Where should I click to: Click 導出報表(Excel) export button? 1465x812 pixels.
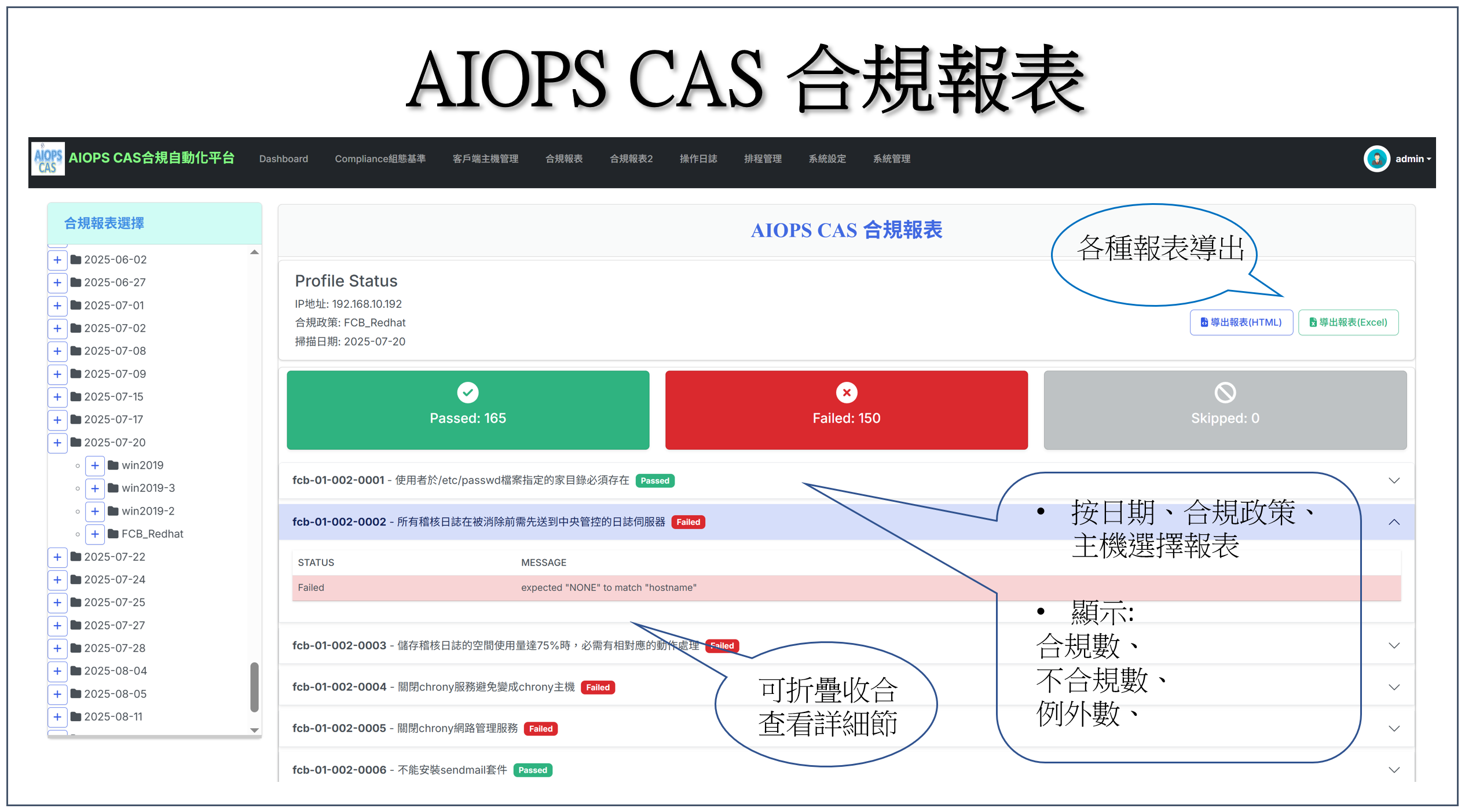click(x=1348, y=322)
